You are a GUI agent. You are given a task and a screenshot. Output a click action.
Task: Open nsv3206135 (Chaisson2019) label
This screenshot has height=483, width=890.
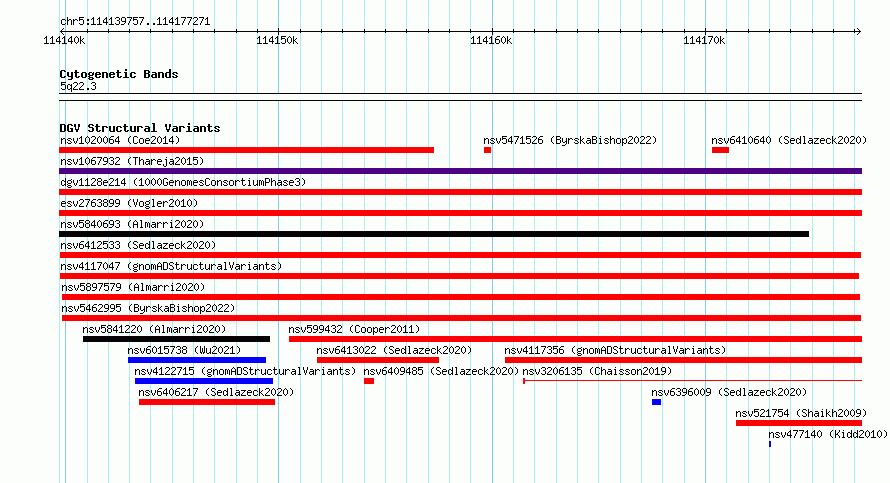(597, 371)
